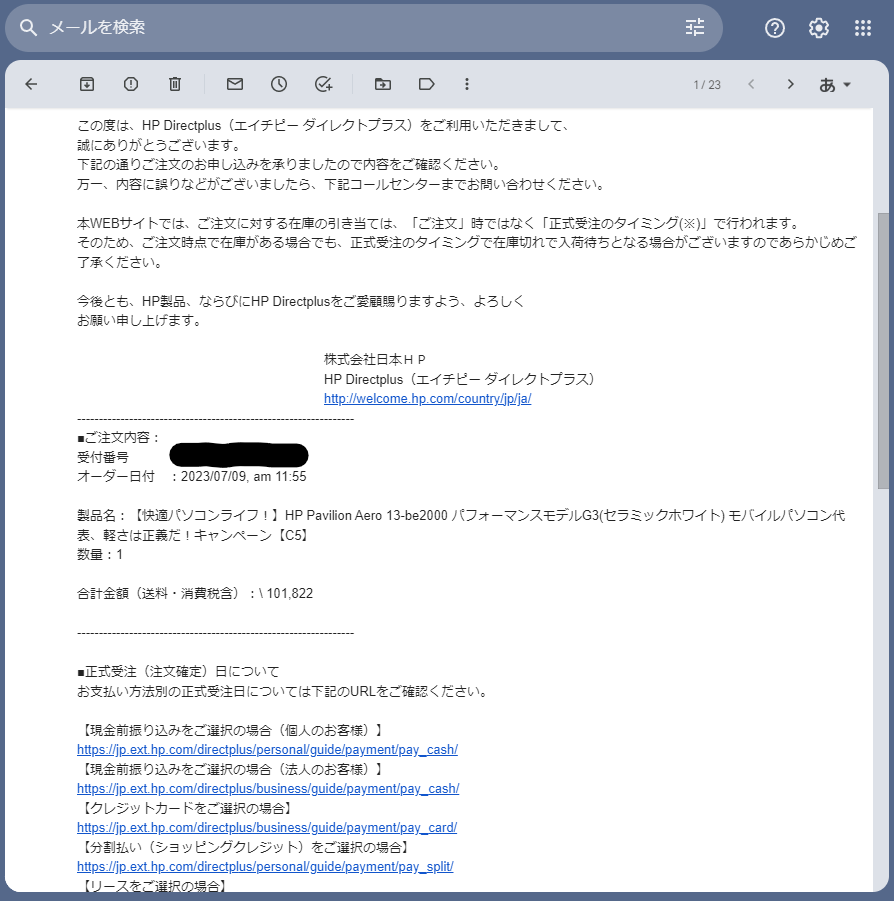Click the vertical scrollbar thumb
Screen dimensions: 894x901
[x=883, y=351]
